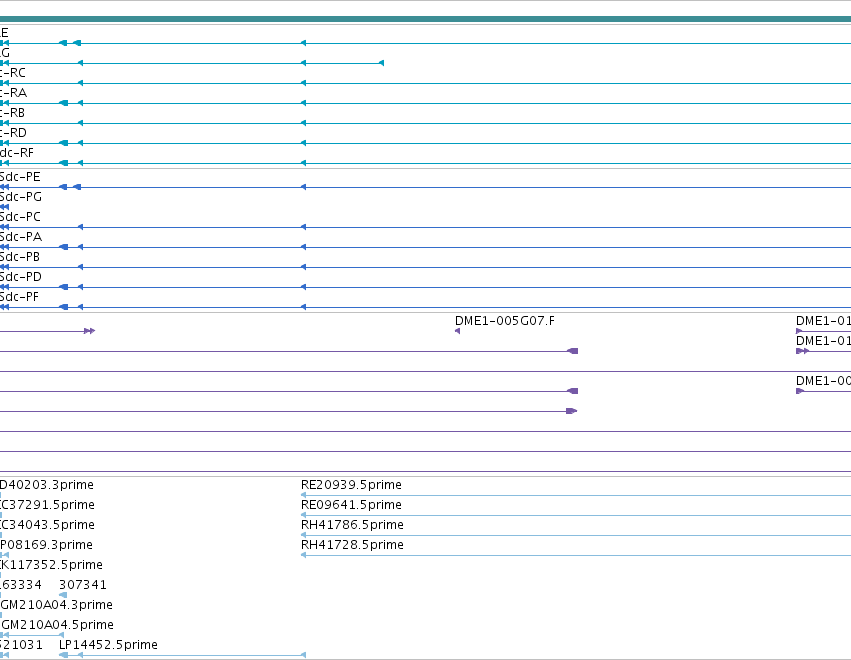The image size is (851, 660).
Task: Select the C37291.5prime label
Action: (x=47, y=505)
